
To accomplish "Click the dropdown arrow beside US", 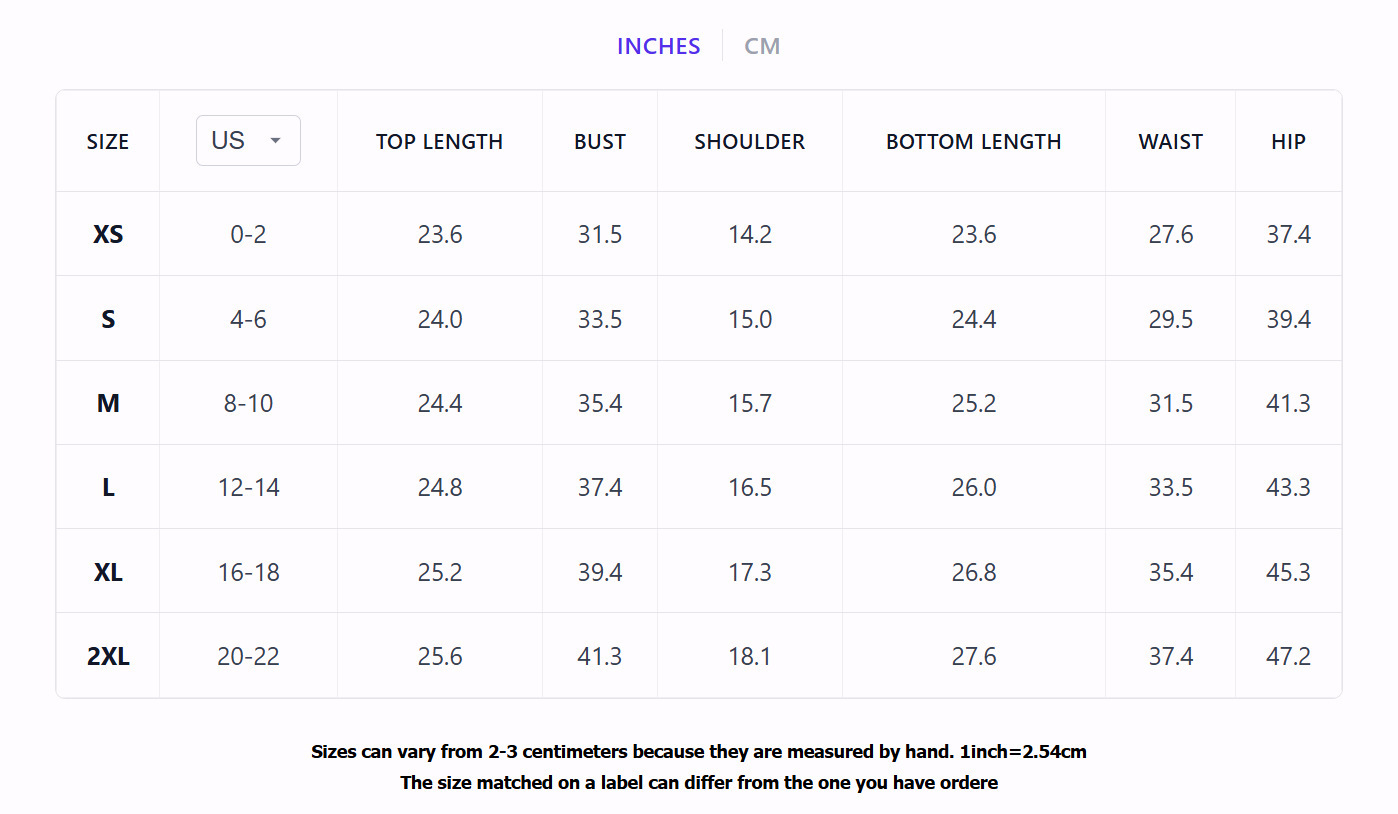I will point(276,141).
